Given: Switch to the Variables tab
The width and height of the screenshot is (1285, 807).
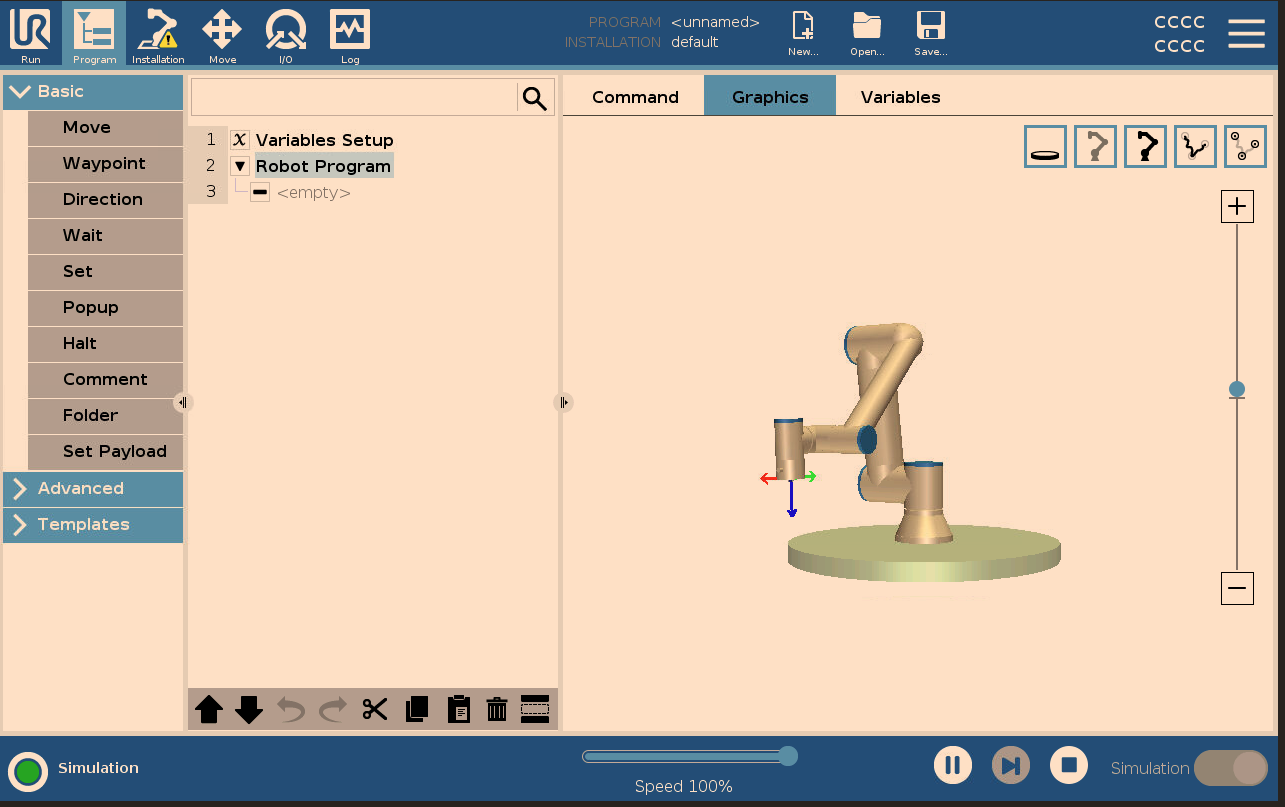Looking at the screenshot, I should (900, 97).
